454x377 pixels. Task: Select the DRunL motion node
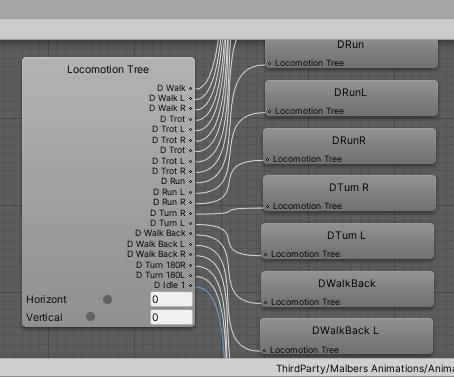point(351,98)
